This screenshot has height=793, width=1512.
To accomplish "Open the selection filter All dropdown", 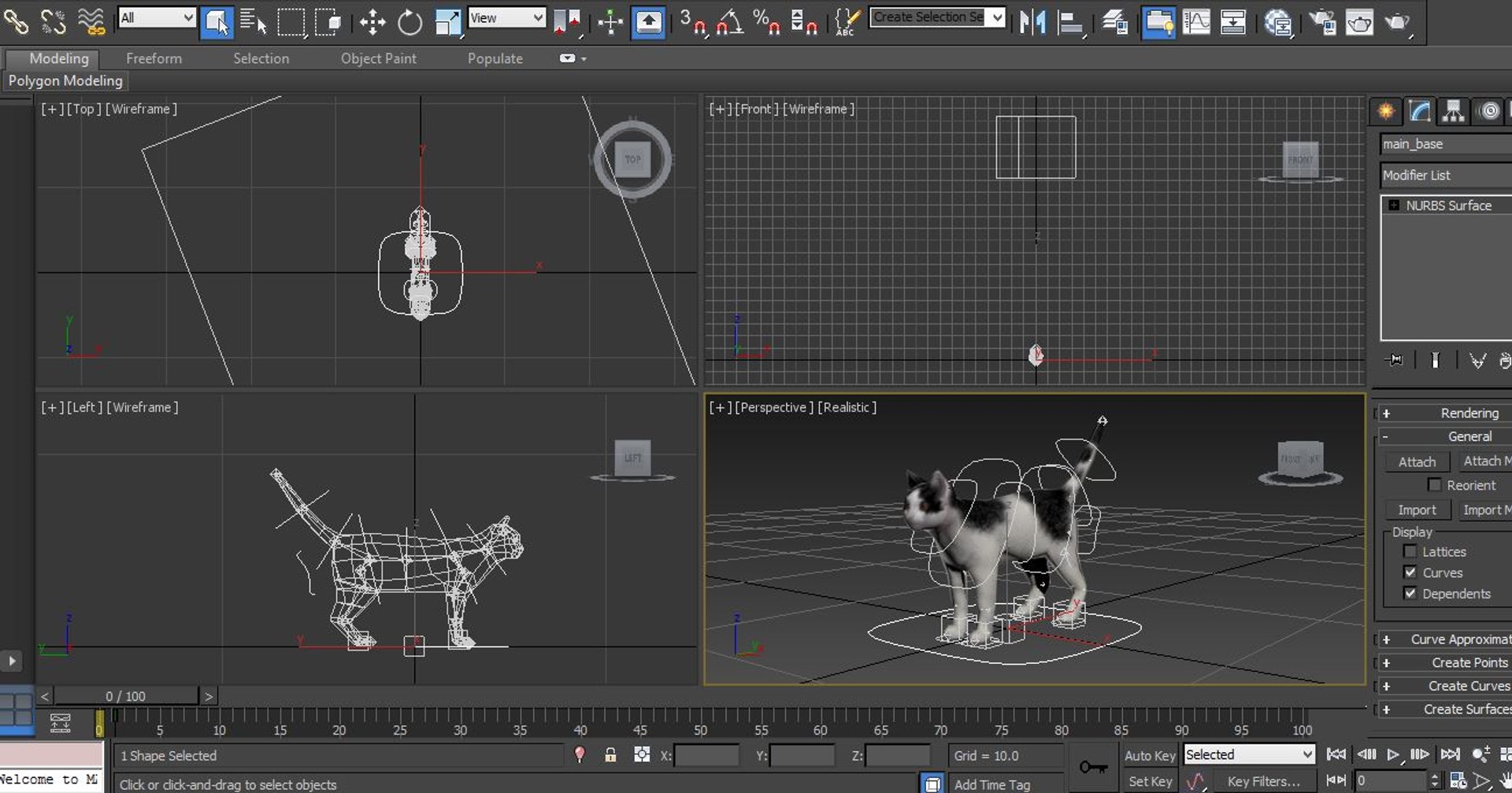I will pyautogui.click(x=157, y=17).
